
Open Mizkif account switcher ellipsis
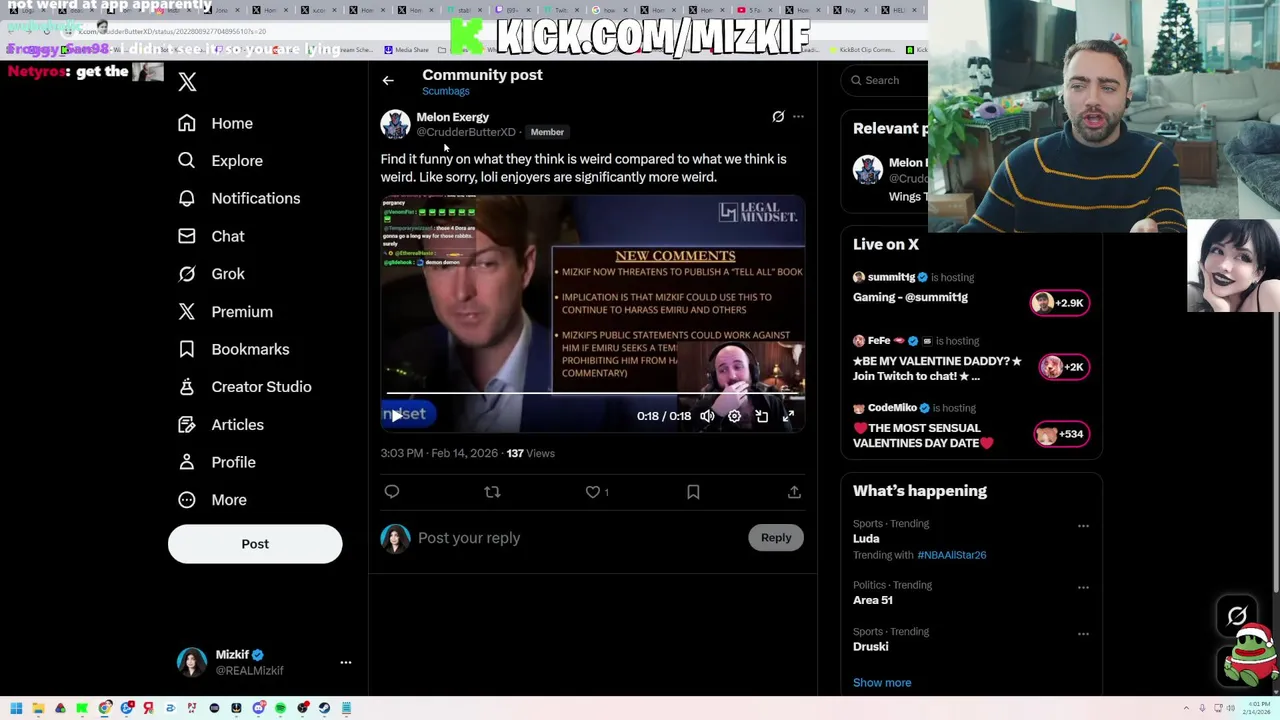coord(346,662)
